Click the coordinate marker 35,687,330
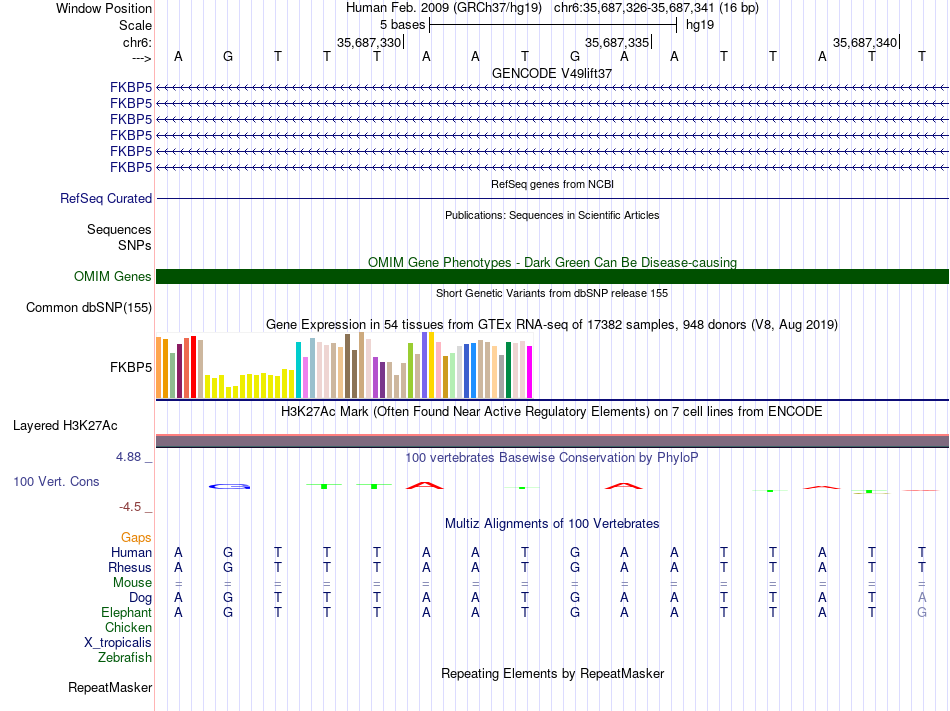950x711 pixels. coord(369,42)
